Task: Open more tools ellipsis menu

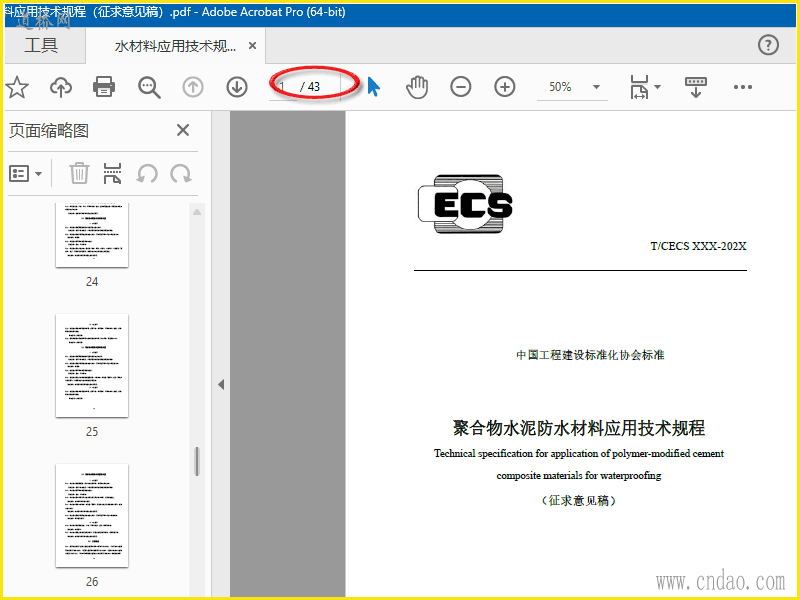Action: click(743, 87)
